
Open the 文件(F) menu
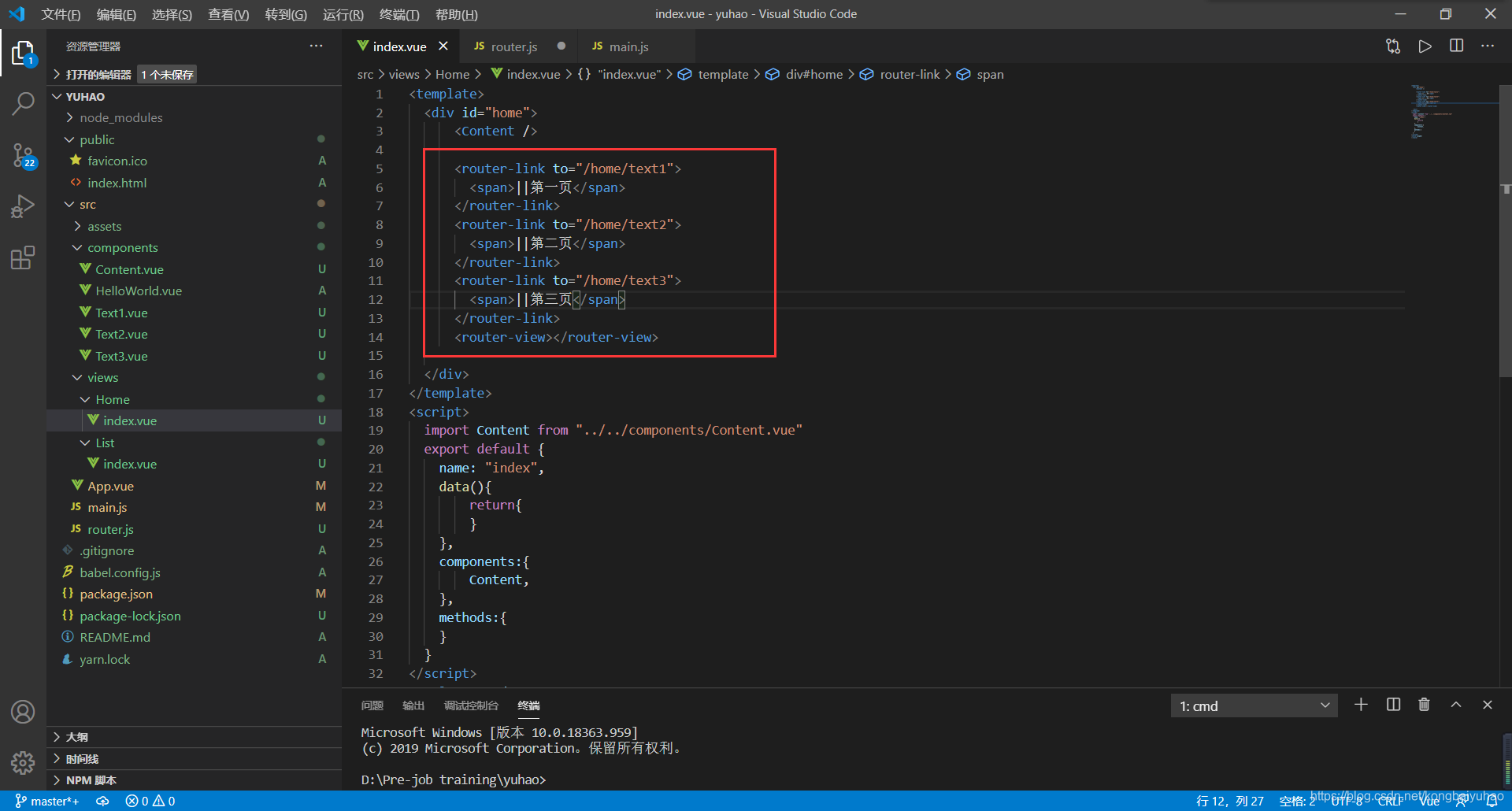click(x=61, y=14)
